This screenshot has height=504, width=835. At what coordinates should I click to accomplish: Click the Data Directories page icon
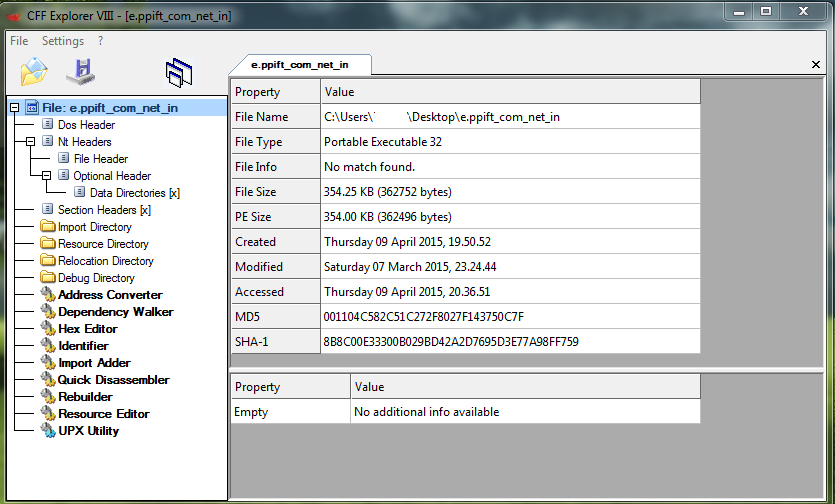pos(80,192)
